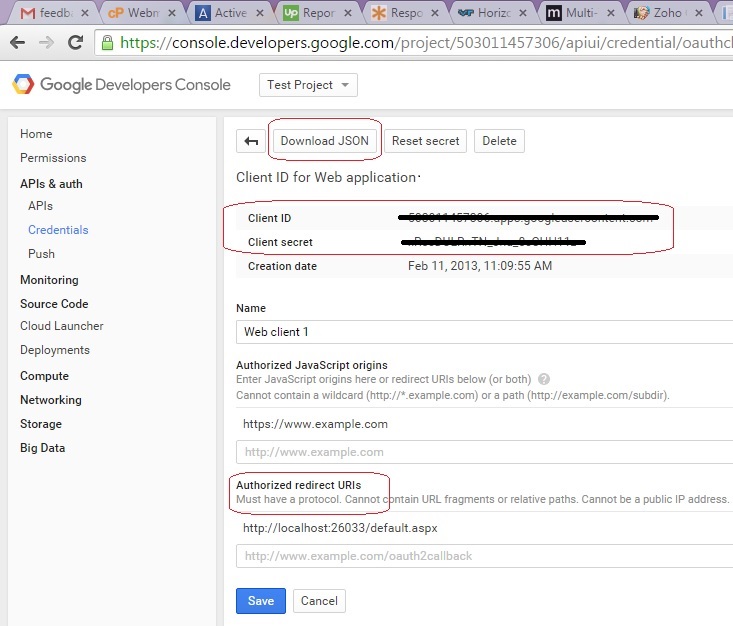
Task: Expand the Compute section
Action: click(44, 376)
